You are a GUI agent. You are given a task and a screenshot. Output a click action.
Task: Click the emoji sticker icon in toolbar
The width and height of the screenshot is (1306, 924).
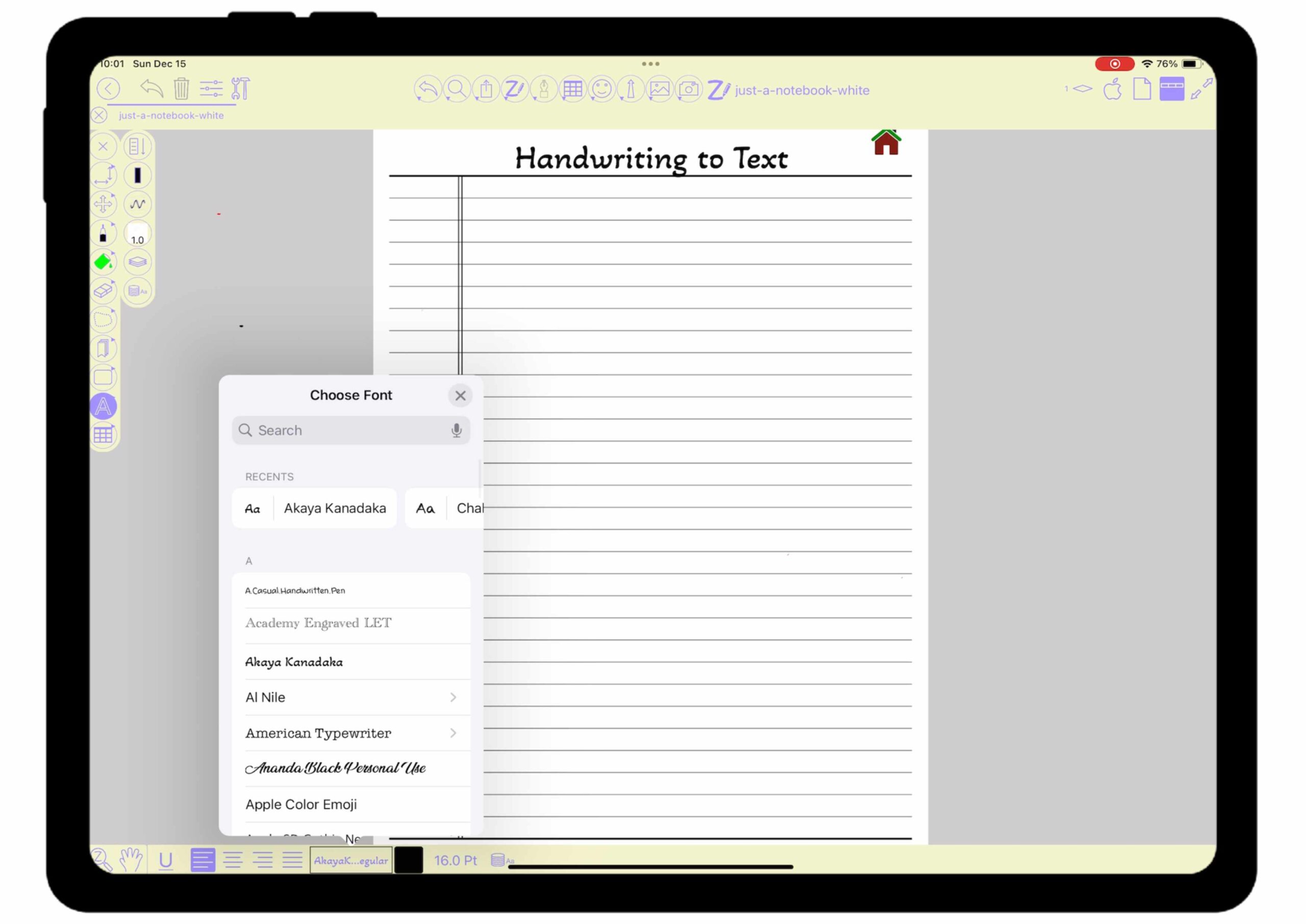[x=602, y=89]
